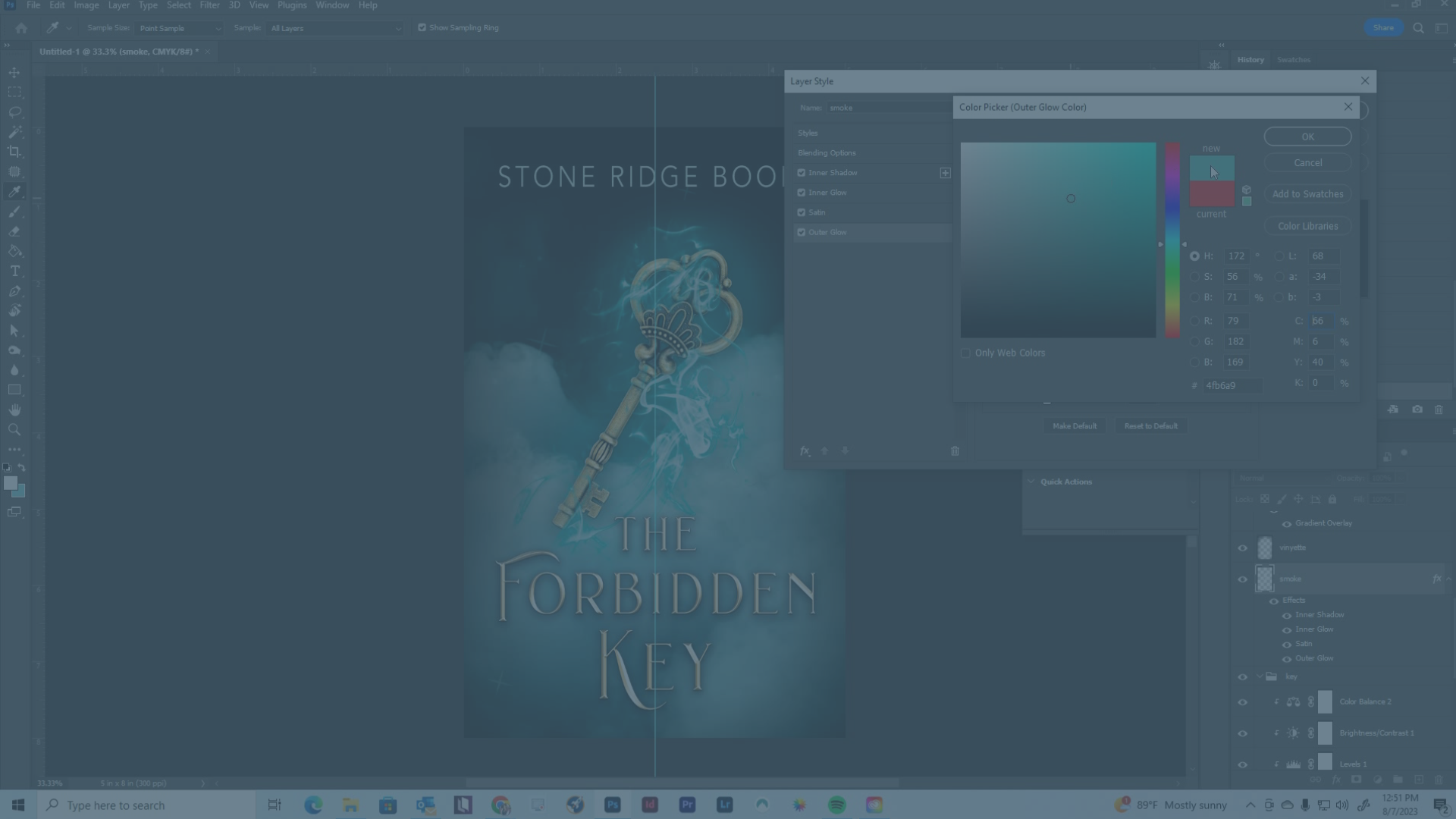This screenshot has height=819, width=1456.
Task: Click the Share button
Action: (1383, 28)
